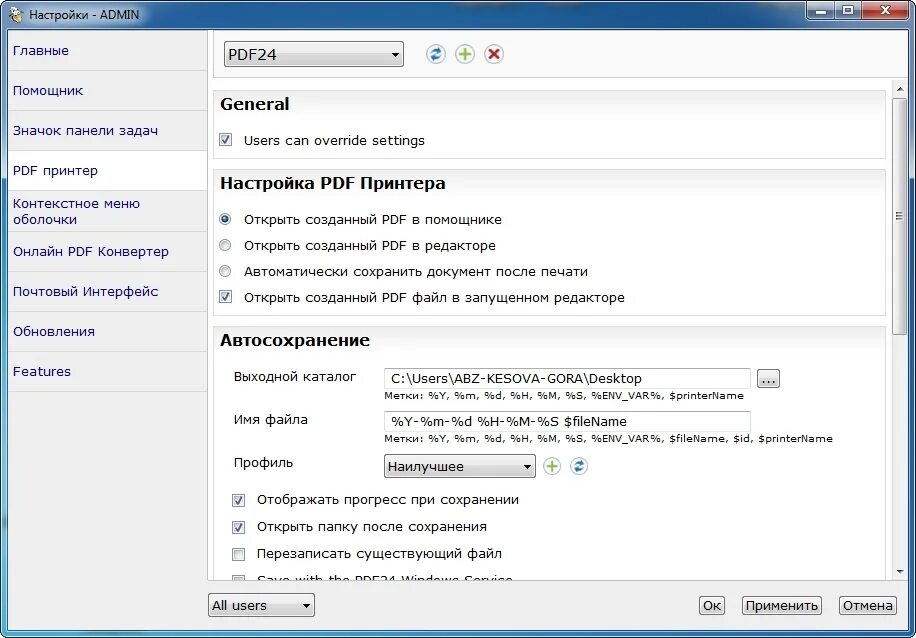
Task: Click the vertical scrollbar thumb
Action: (x=900, y=216)
